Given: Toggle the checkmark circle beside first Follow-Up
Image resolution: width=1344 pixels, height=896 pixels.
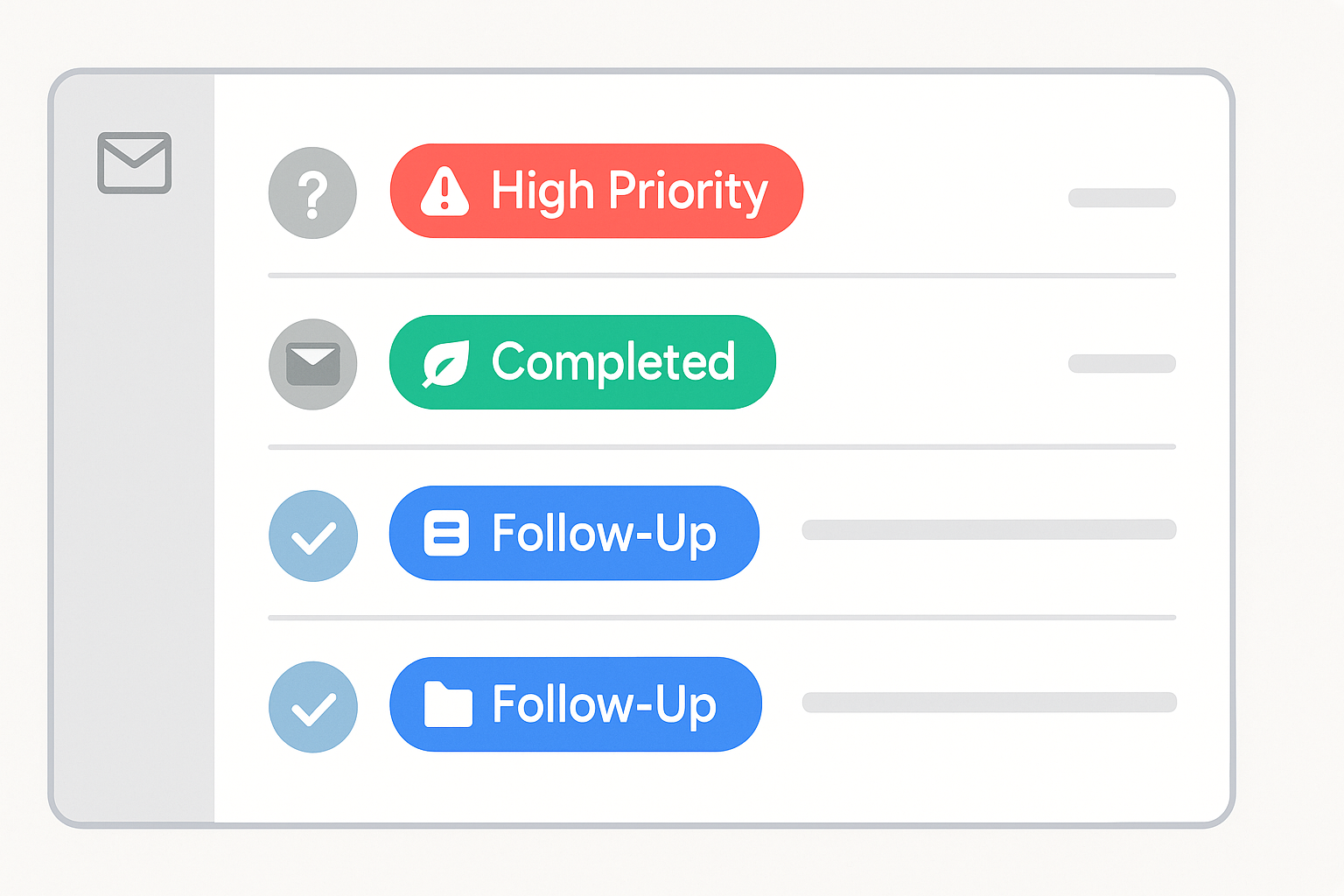Looking at the screenshot, I should tap(313, 536).
